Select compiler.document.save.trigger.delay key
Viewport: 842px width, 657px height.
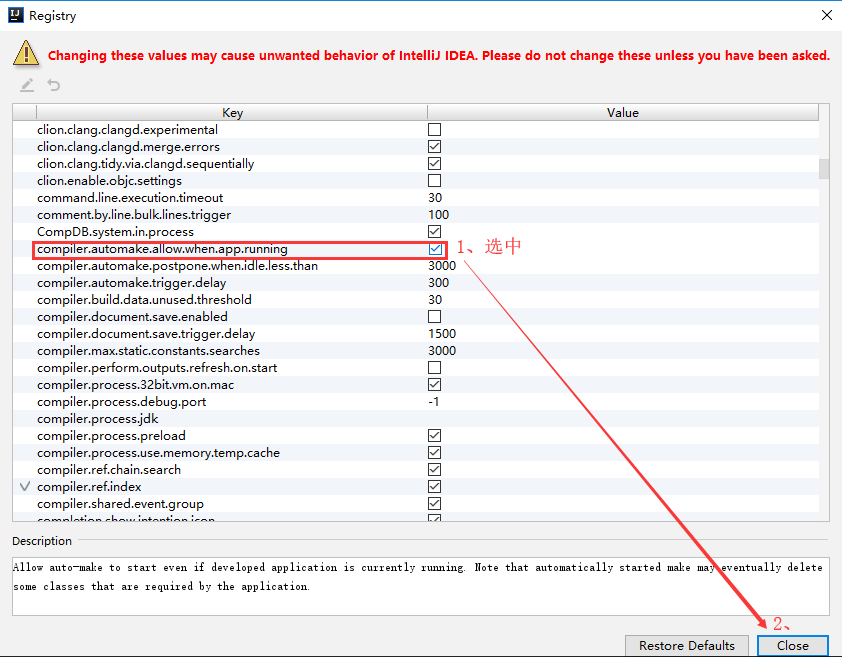pos(146,334)
